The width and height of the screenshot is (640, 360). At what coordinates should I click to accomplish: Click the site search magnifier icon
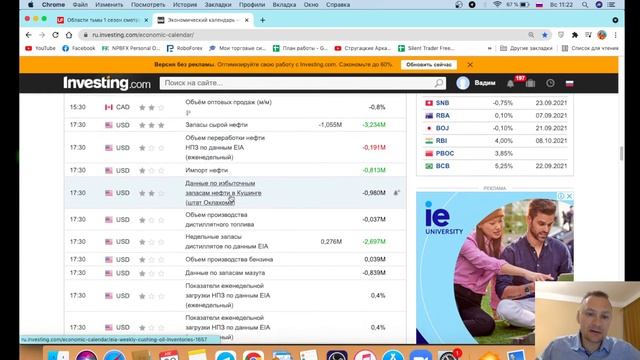(439, 83)
